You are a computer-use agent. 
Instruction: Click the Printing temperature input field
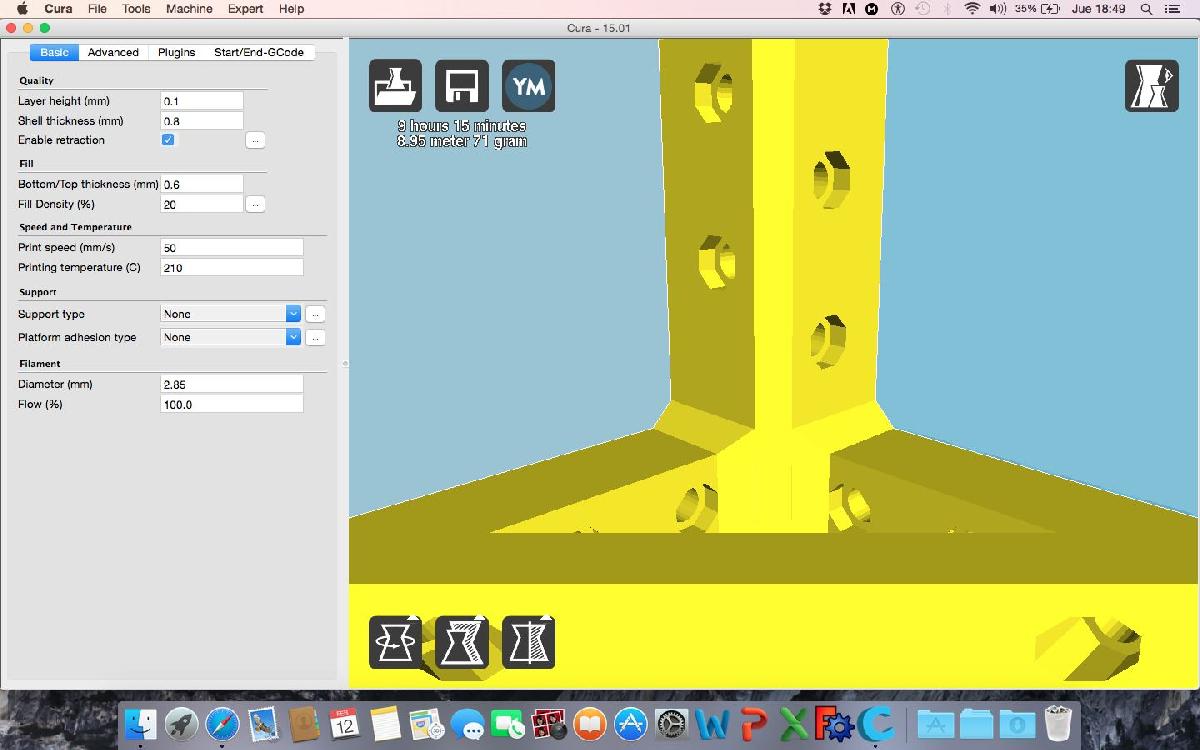tap(232, 268)
